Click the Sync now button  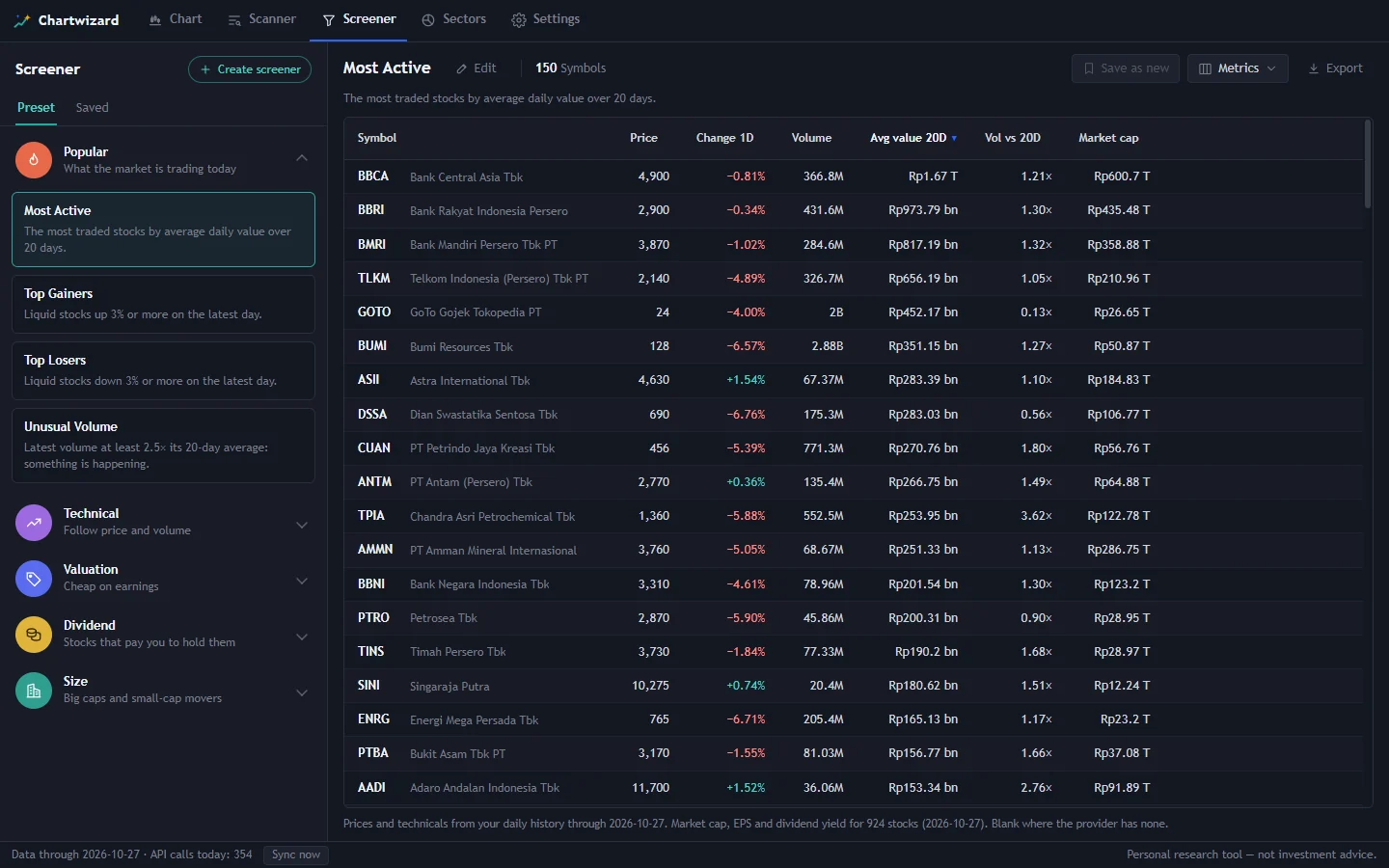tap(296, 854)
